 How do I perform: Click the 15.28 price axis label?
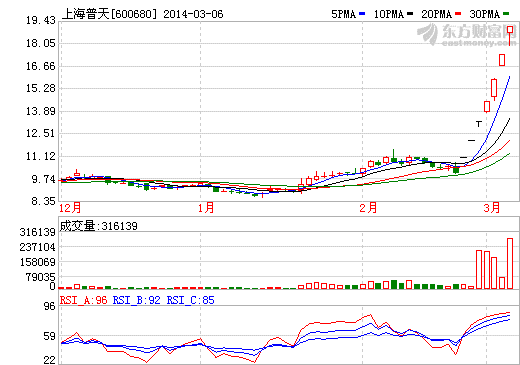(x=41, y=88)
